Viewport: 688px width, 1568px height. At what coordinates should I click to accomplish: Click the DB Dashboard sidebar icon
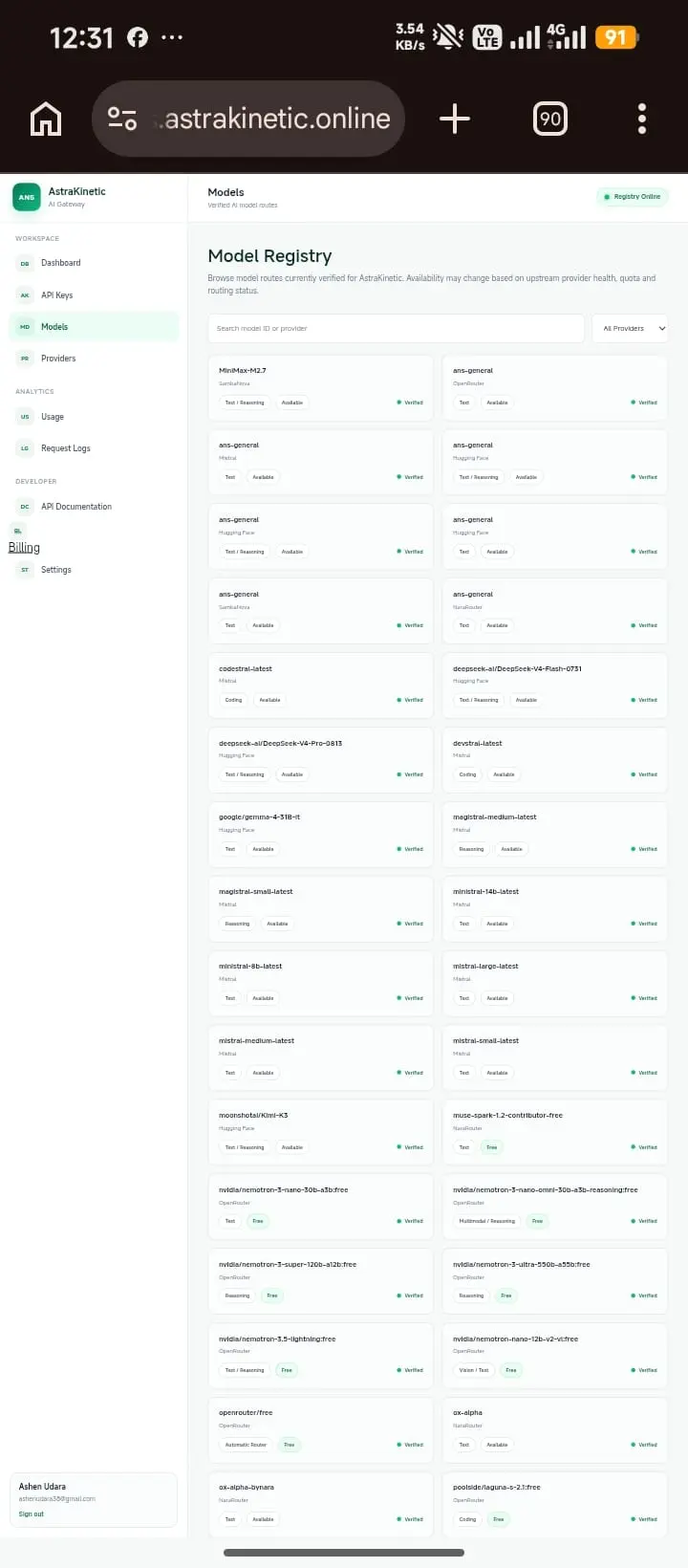pyautogui.click(x=25, y=263)
